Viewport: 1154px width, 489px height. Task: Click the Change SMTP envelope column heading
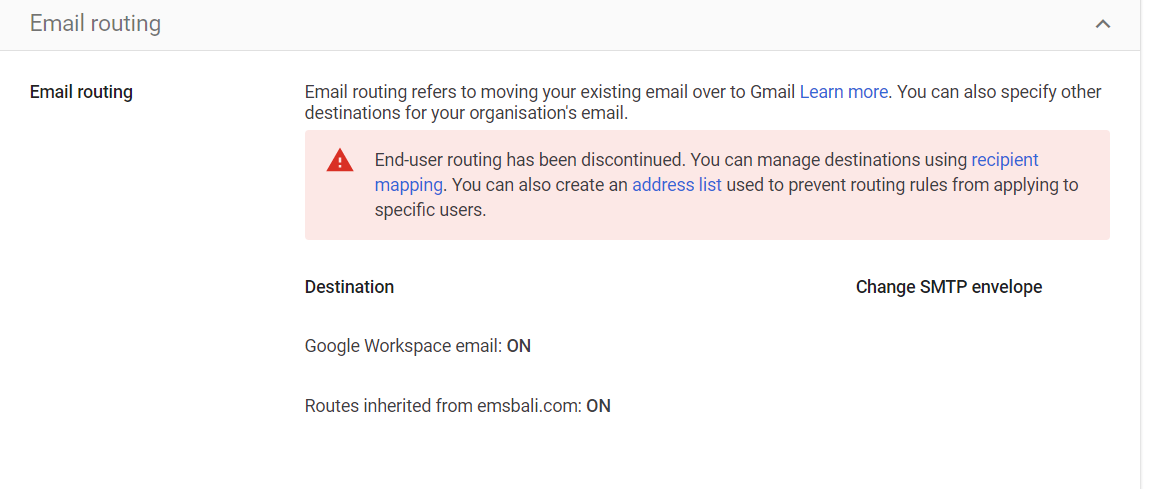click(948, 287)
